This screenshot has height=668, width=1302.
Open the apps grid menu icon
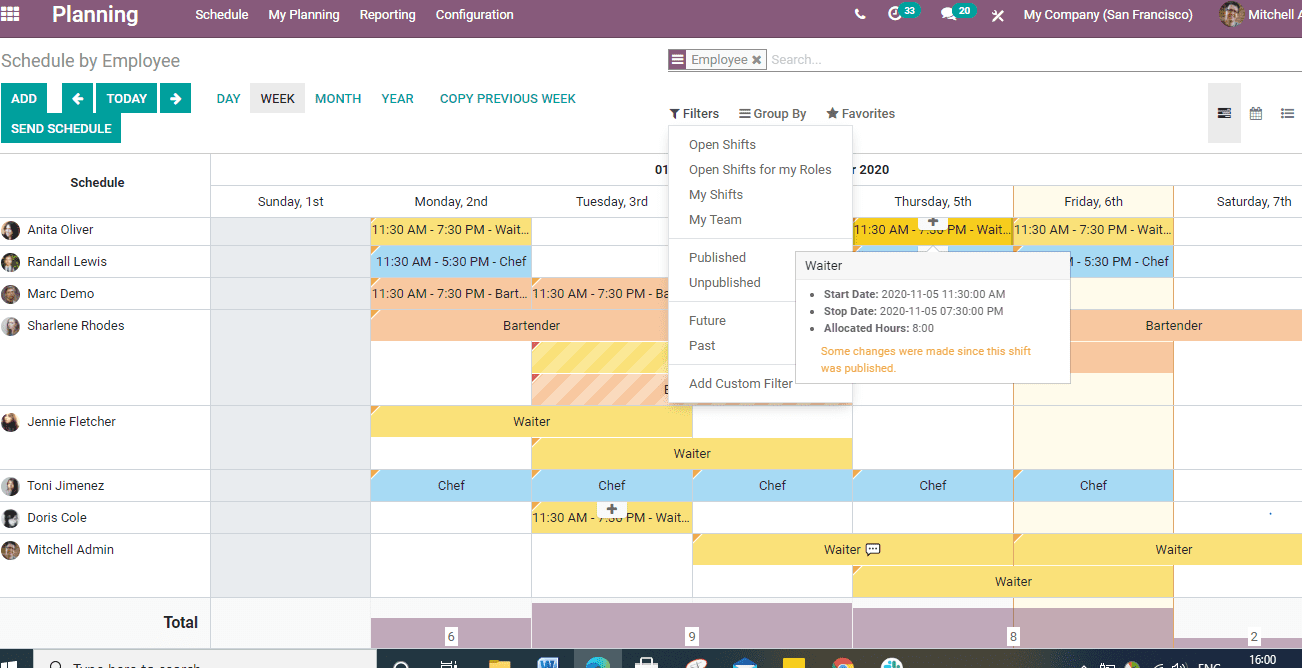coord(11,14)
